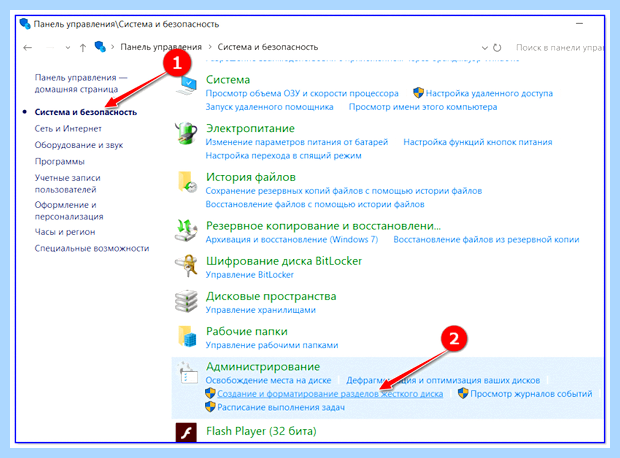The height and width of the screenshot is (458, 620).
Task: Click shield icon beside Расписание выполнения задач
Action: [210, 407]
